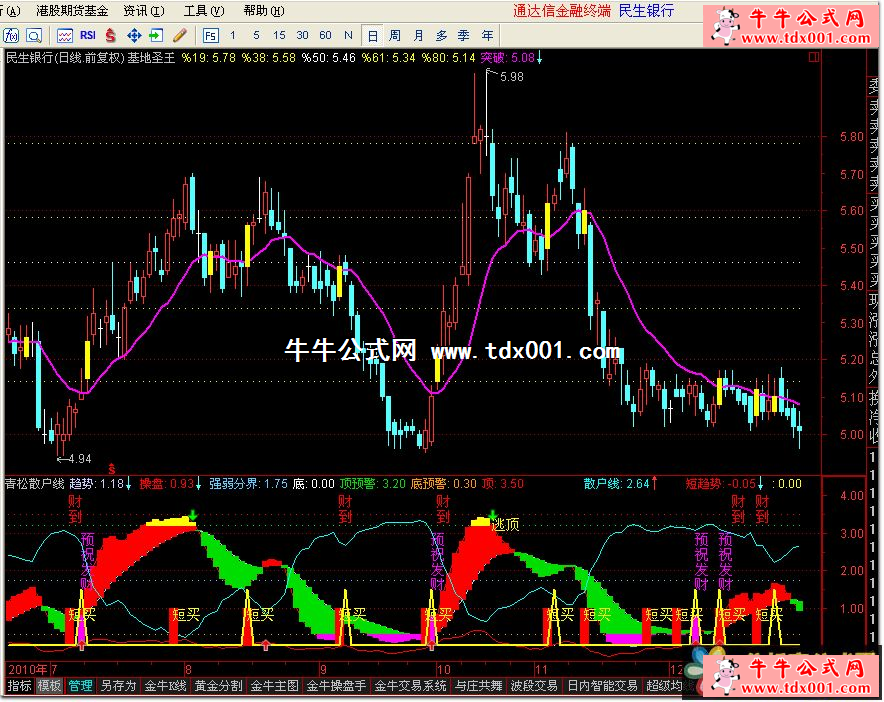Select the 波段交易 template tab

point(534,686)
